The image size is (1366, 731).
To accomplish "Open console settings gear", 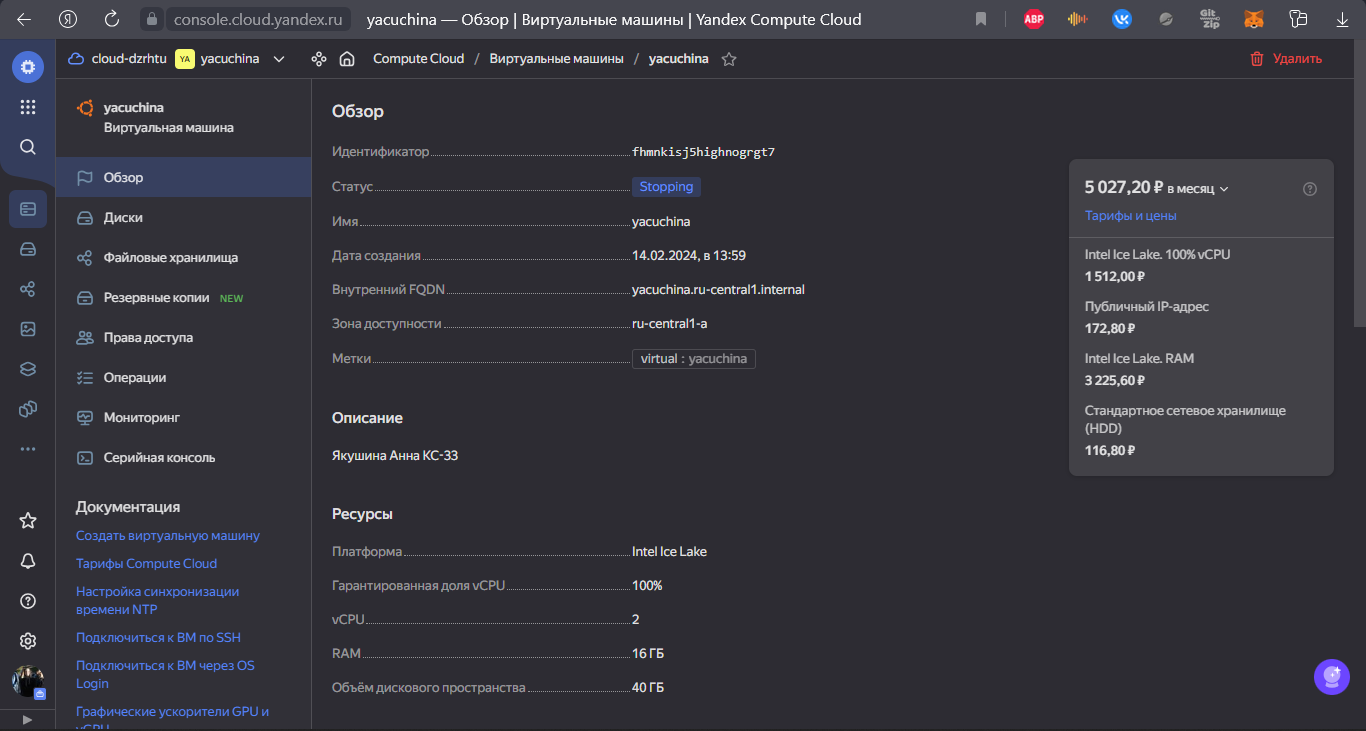I will pyautogui.click(x=28, y=641).
